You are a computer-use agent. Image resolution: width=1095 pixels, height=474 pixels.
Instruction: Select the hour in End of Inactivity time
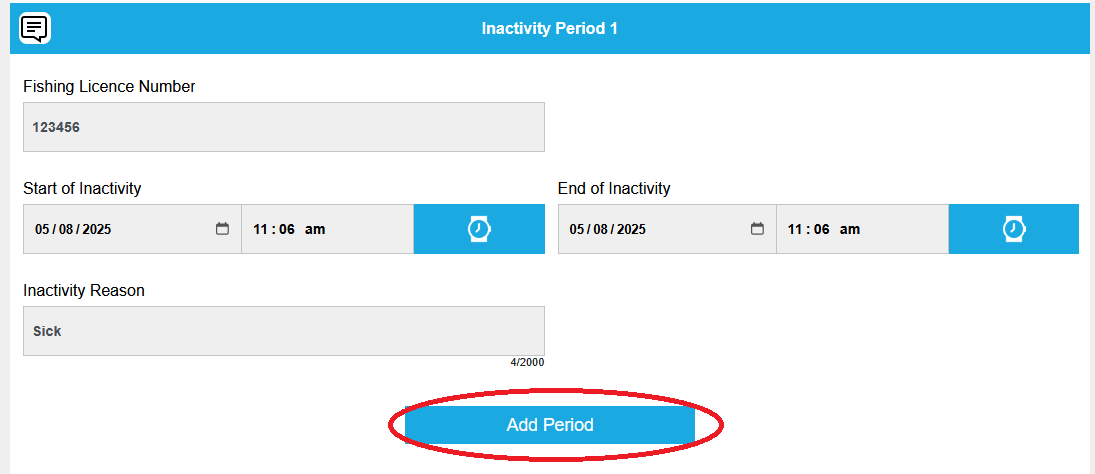(x=796, y=229)
